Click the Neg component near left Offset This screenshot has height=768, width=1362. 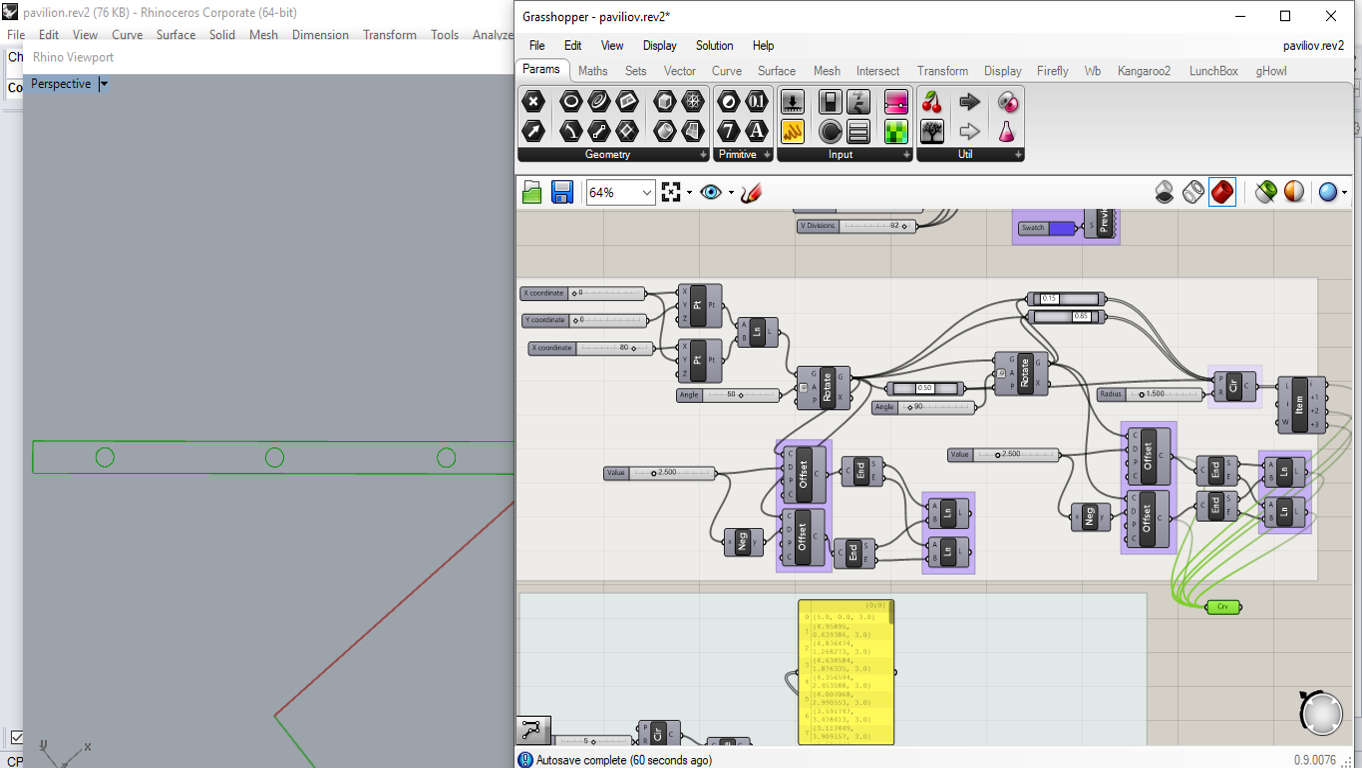(743, 542)
